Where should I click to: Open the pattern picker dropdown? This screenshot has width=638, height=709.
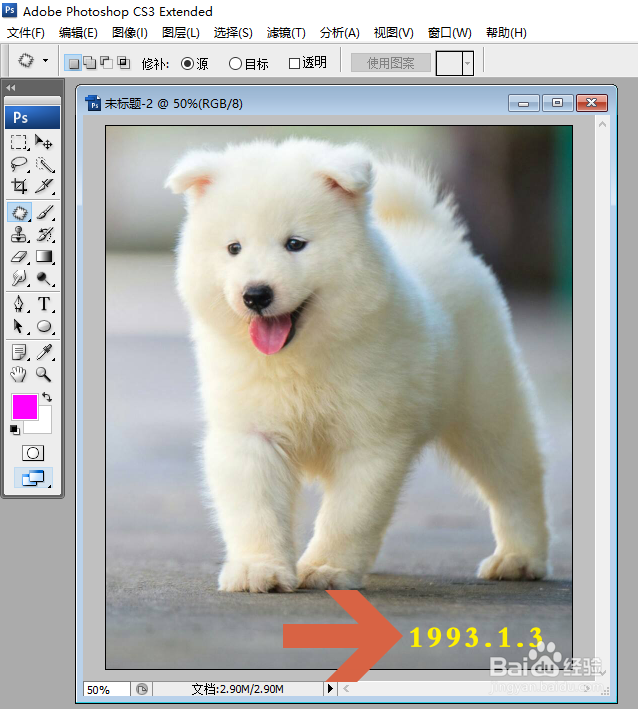pos(468,63)
